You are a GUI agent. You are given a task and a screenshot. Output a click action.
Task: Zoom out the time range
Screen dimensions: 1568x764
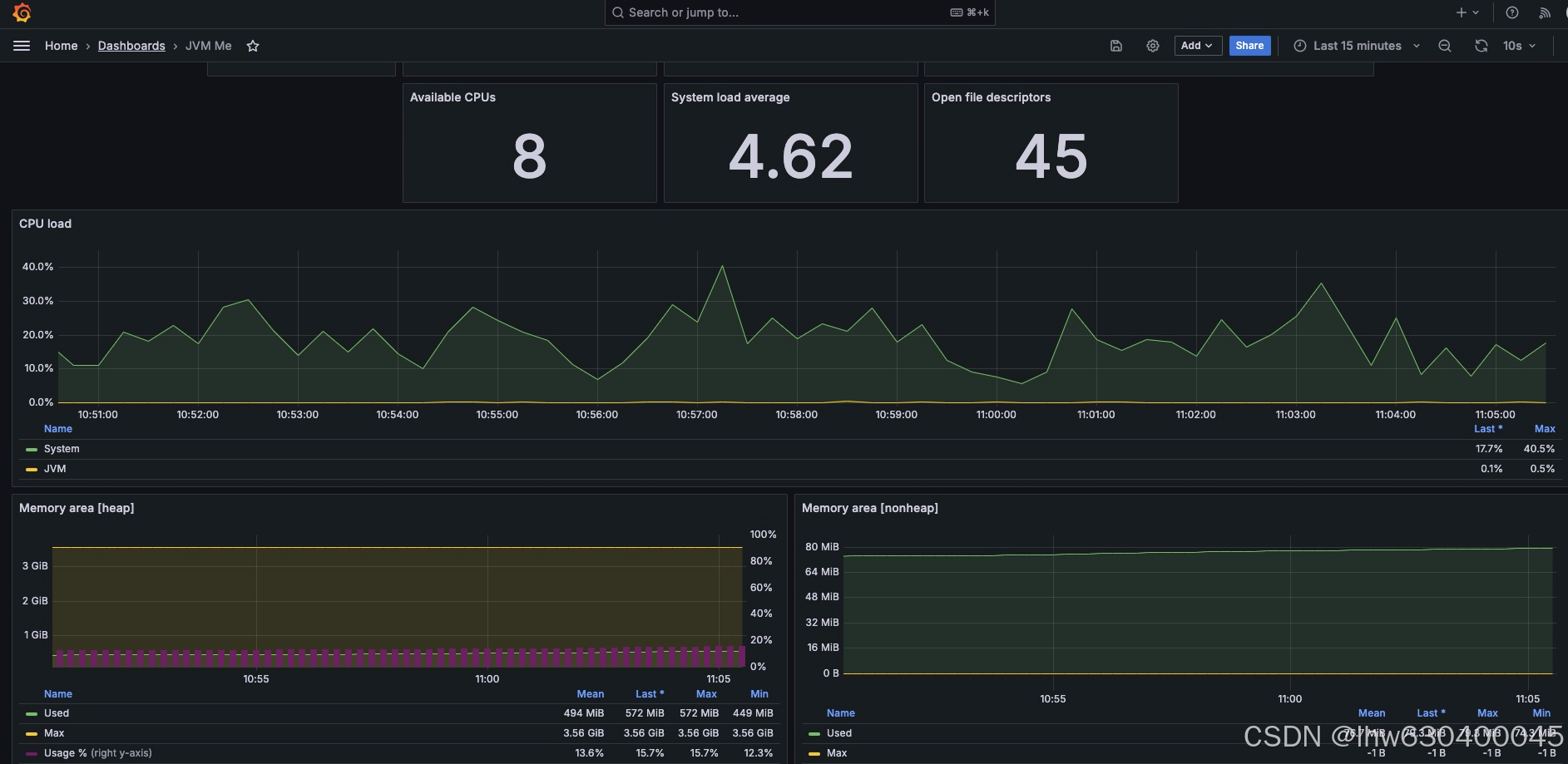tap(1445, 46)
